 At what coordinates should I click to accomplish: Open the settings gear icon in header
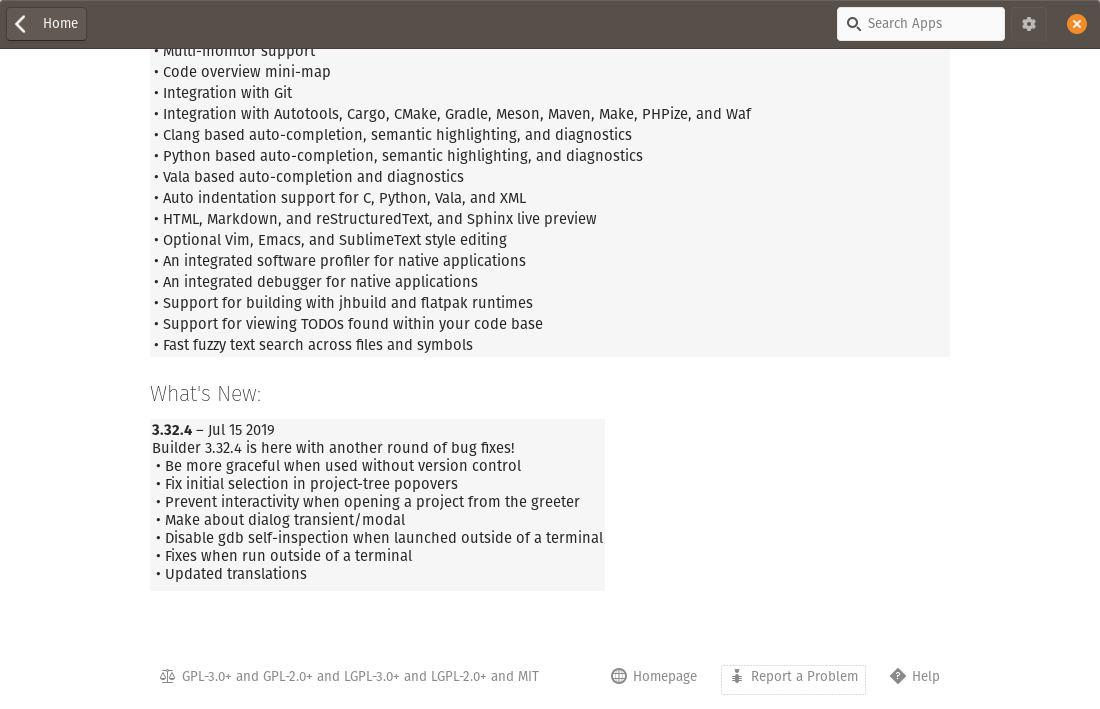pos(1029,24)
